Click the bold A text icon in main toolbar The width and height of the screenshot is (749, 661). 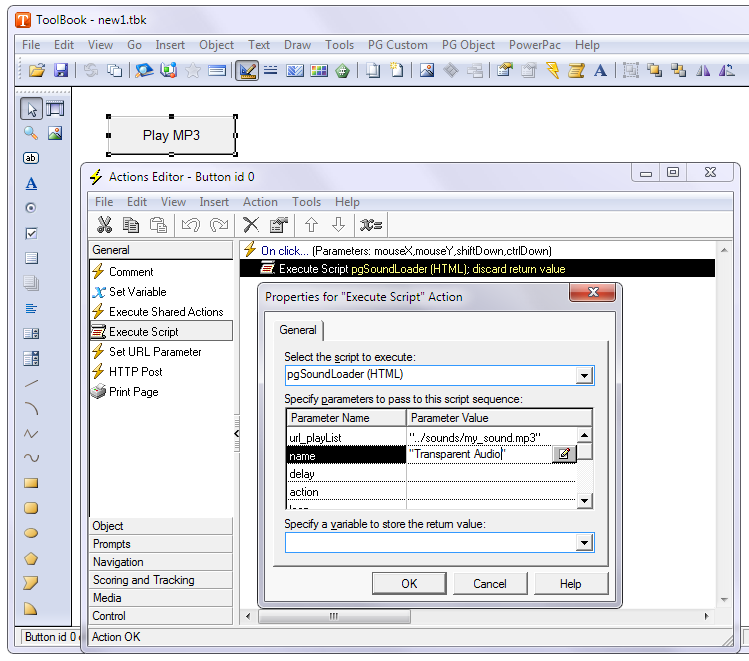(600, 71)
